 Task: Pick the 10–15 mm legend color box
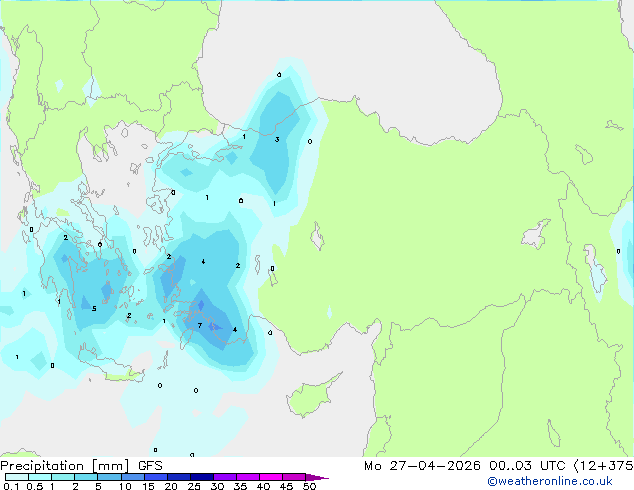tap(132, 477)
